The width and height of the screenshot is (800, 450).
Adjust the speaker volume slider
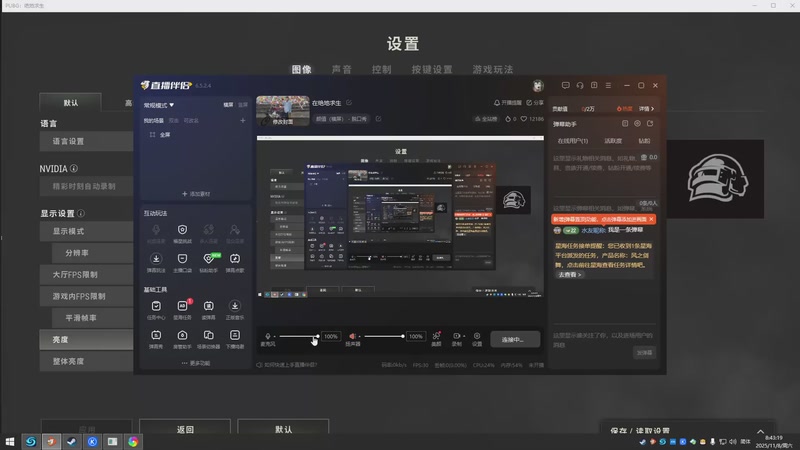pos(384,336)
